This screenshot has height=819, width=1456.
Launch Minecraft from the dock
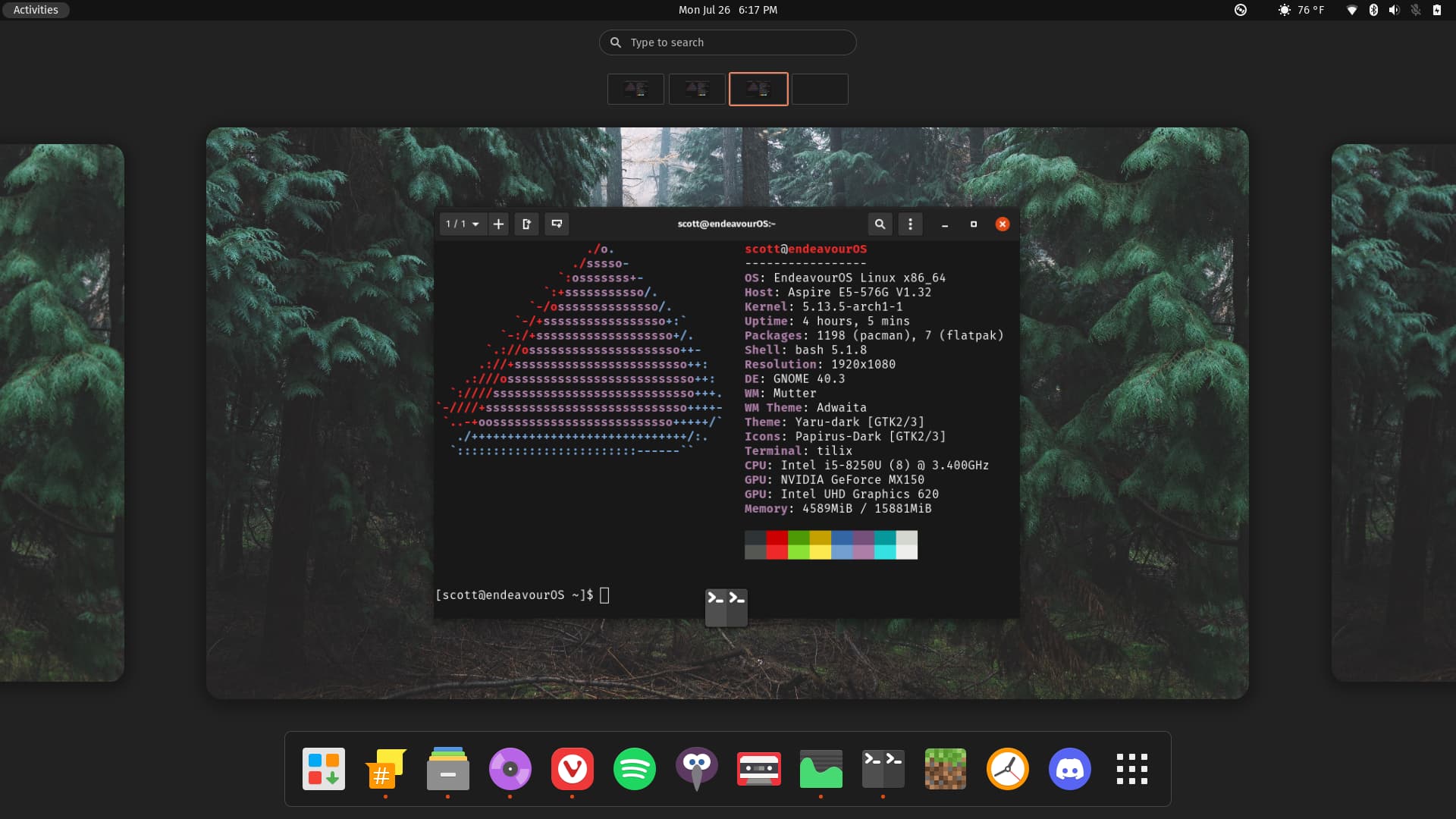point(946,768)
